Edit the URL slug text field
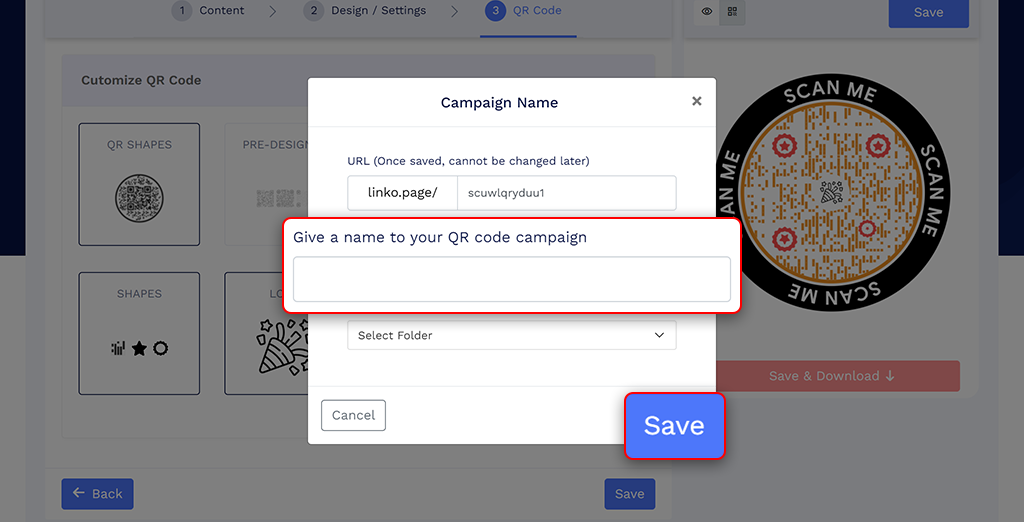Image resolution: width=1024 pixels, height=522 pixels. (566, 193)
